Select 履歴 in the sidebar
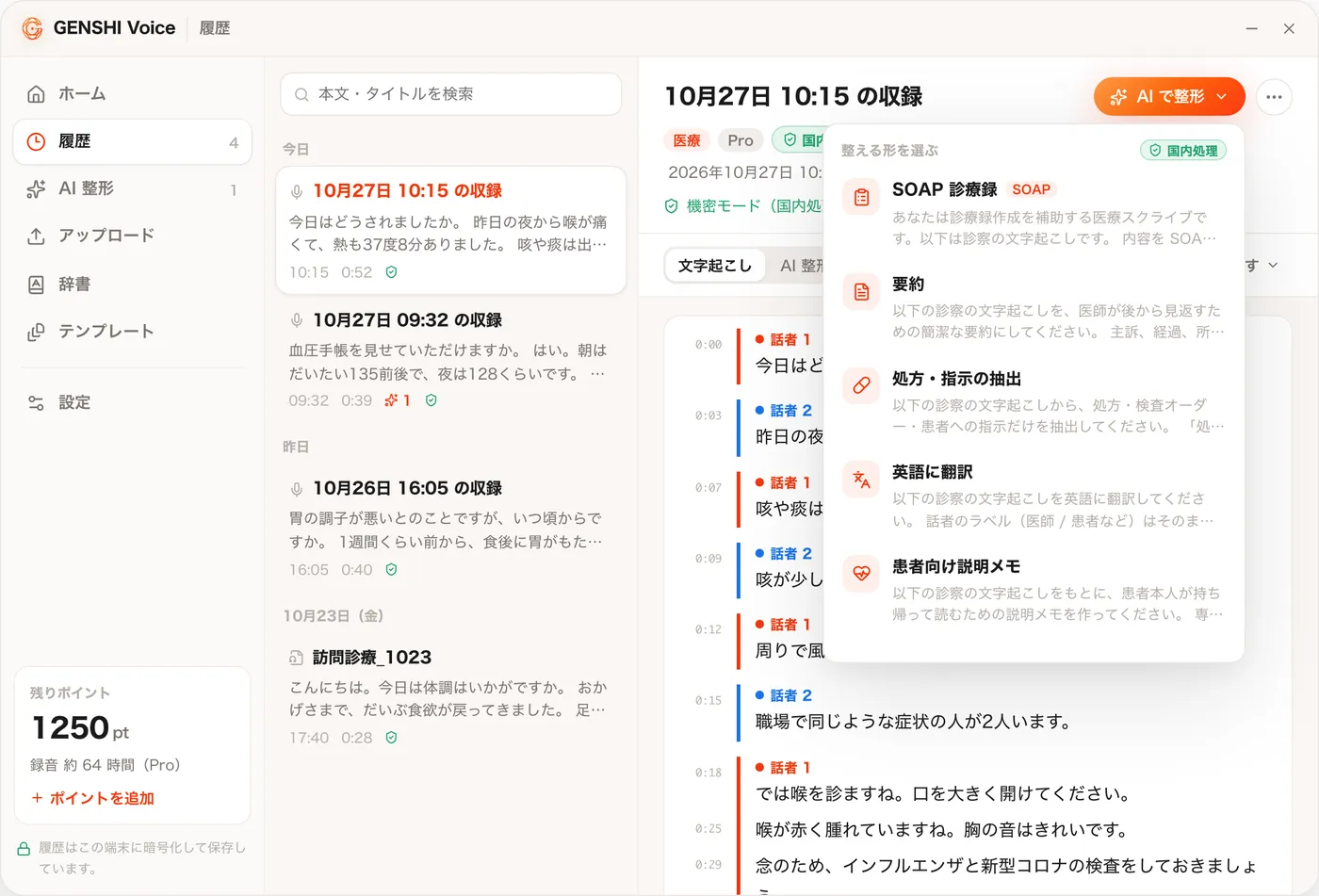1319x896 pixels. tap(133, 142)
